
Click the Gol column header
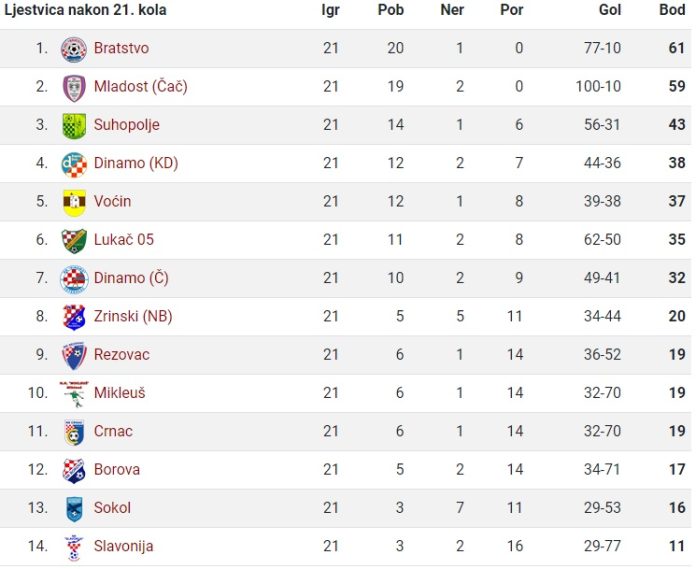(609, 10)
